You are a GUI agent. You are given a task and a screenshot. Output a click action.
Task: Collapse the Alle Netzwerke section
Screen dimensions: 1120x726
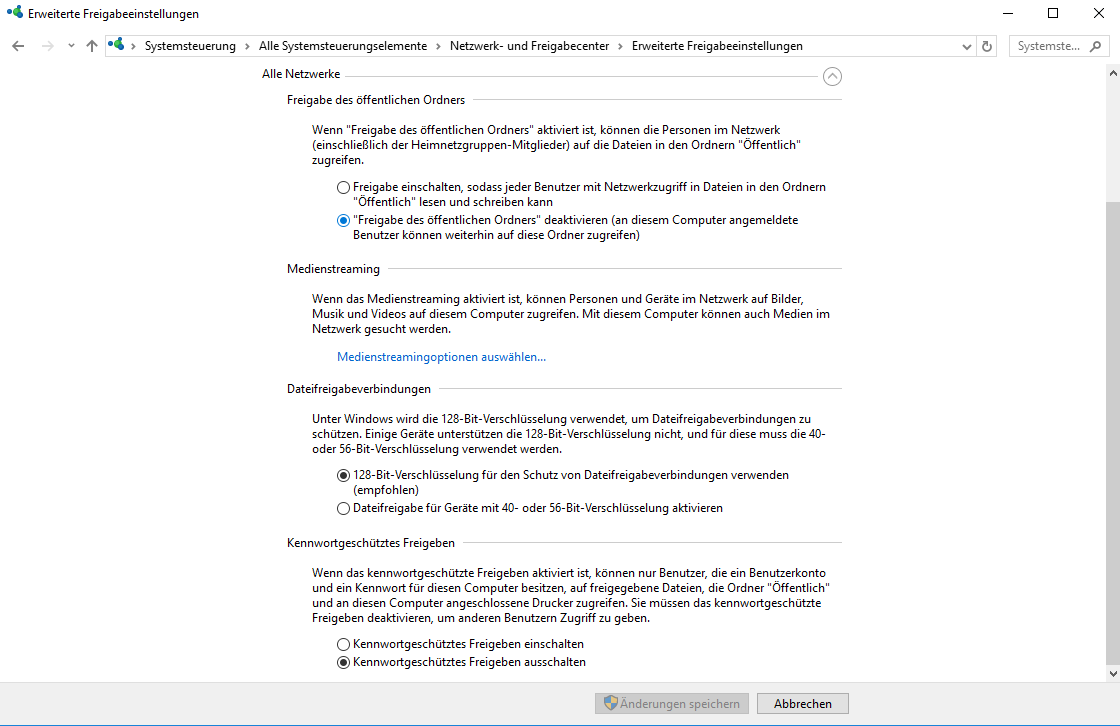coord(832,76)
